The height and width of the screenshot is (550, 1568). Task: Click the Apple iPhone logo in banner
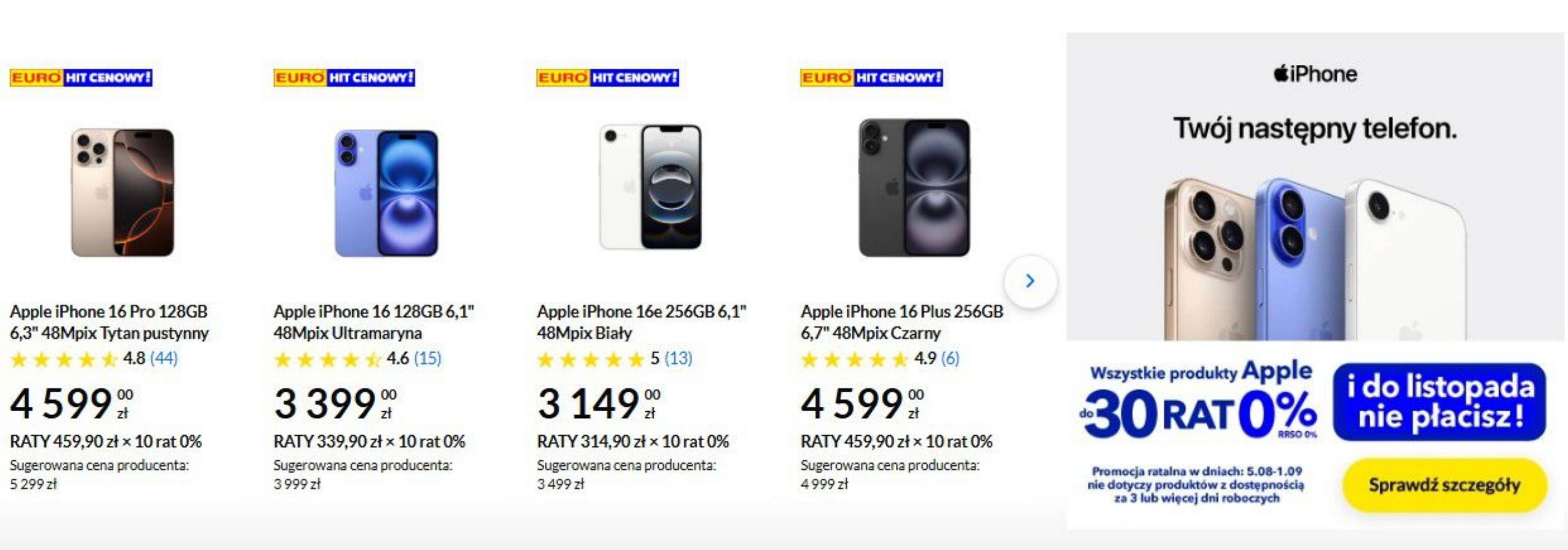[x=1315, y=74]
